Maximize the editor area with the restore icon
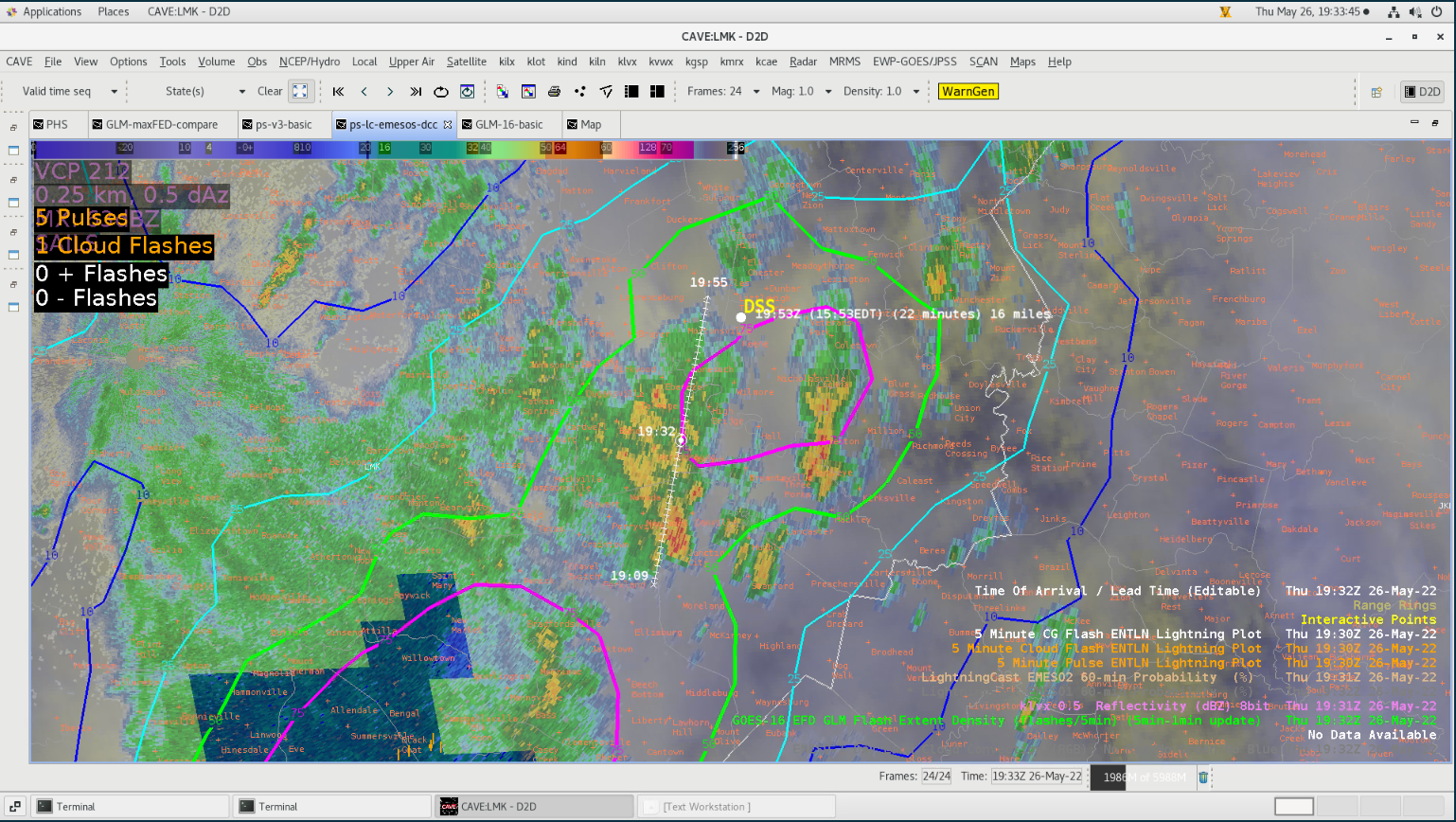Viewport: 1456px width, 822px height. (1435, 122)
